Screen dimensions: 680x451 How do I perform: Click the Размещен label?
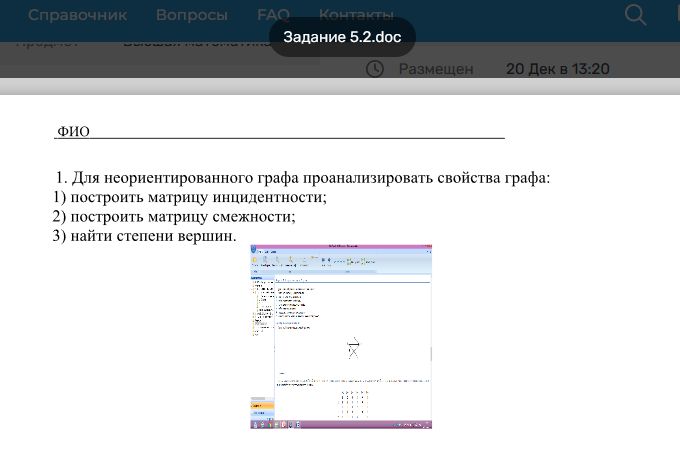click(x=436, y=69)
